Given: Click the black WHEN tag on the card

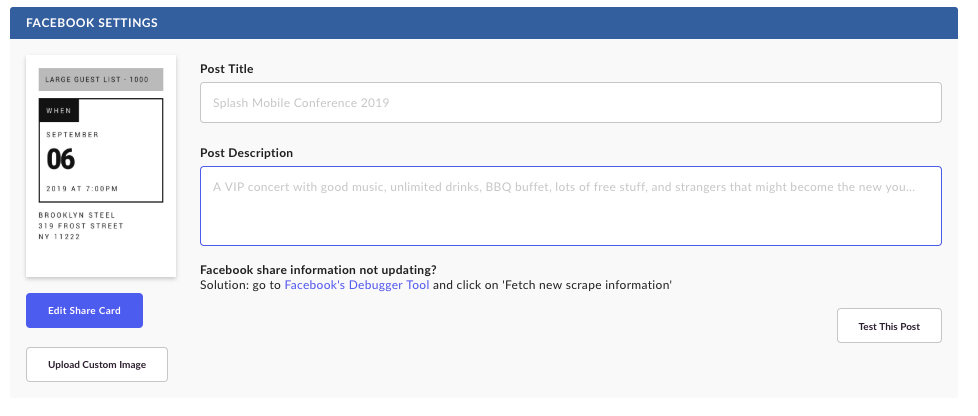Looking at the screenshot, I should pos(59,110).
